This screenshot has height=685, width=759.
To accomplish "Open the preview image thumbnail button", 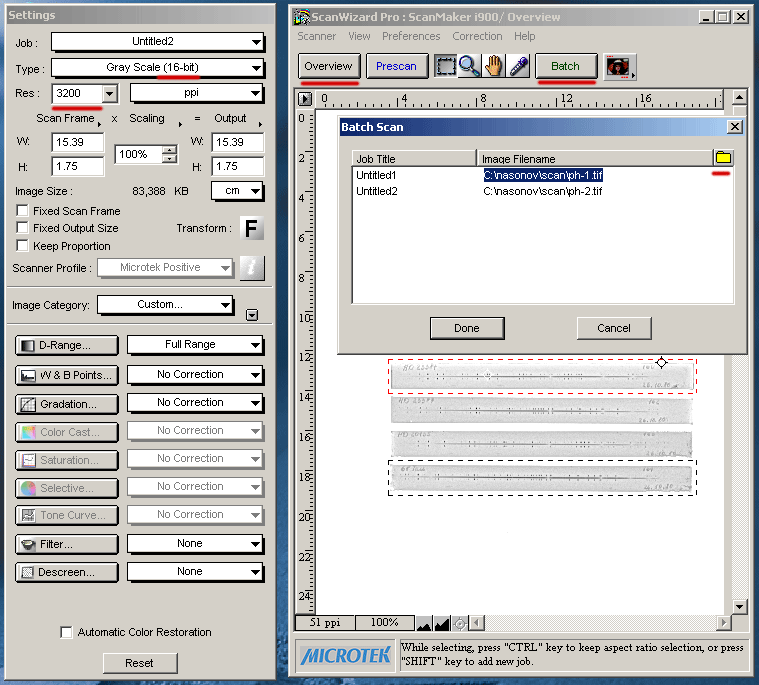I will [x=619, y=67].
